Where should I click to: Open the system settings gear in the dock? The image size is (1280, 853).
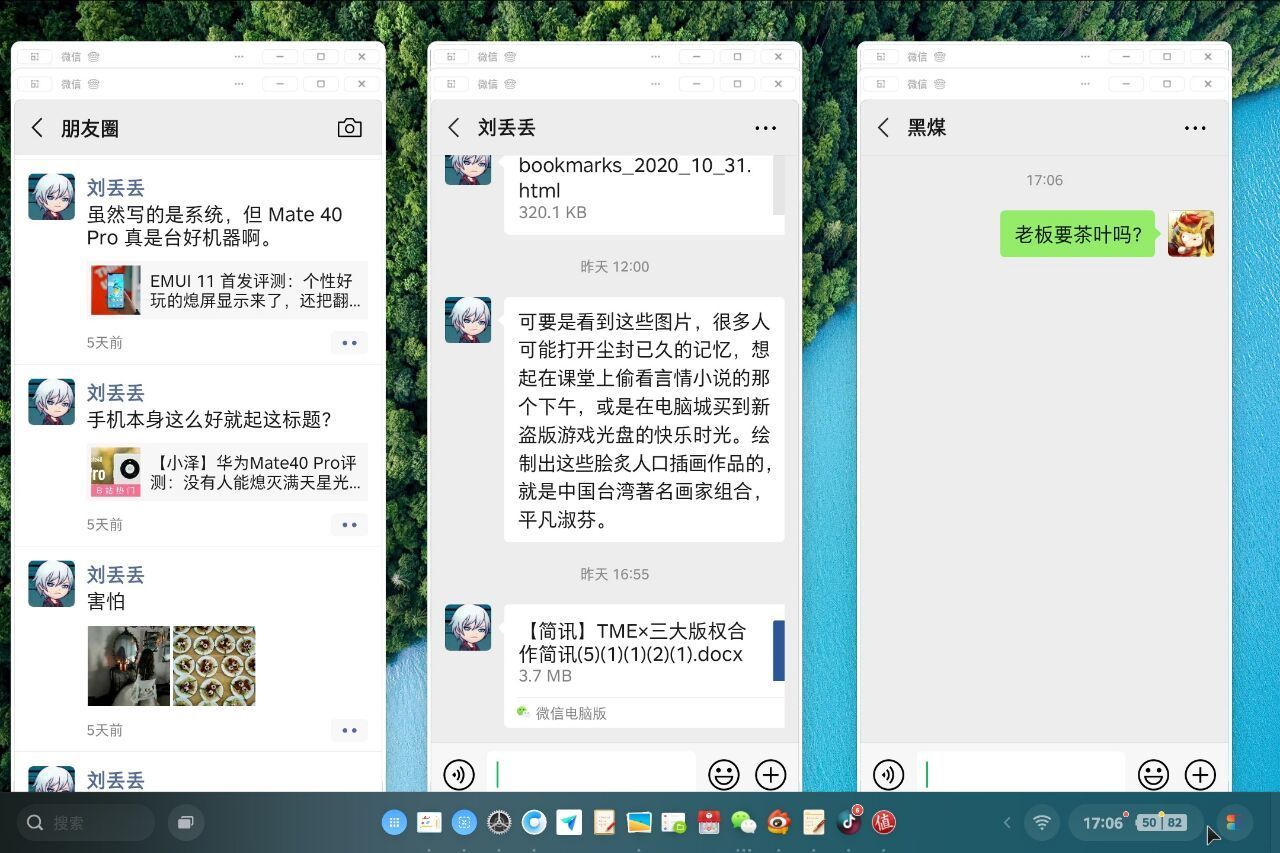pos(499,822)
